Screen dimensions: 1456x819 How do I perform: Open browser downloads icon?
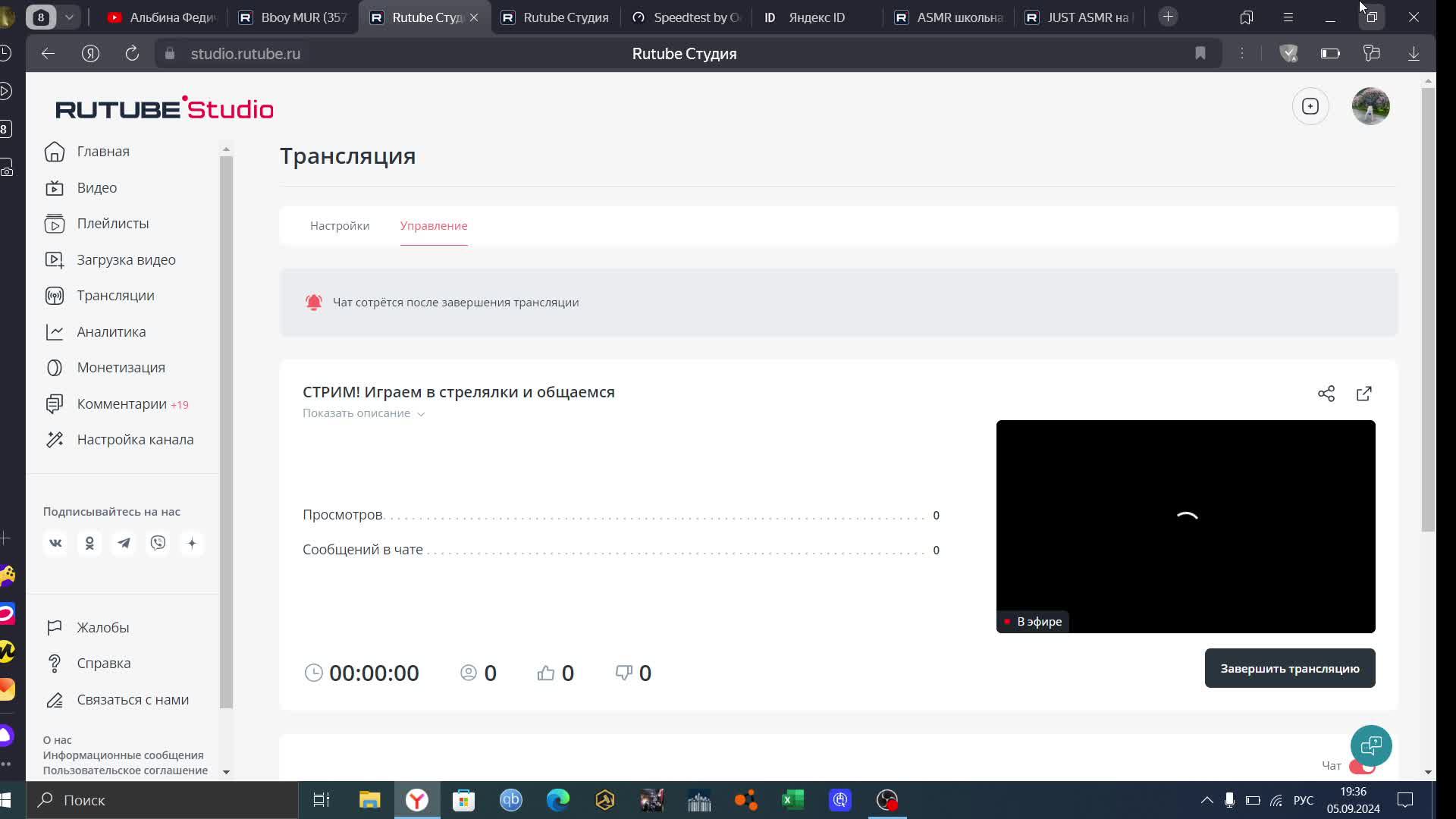point(1414,53)
